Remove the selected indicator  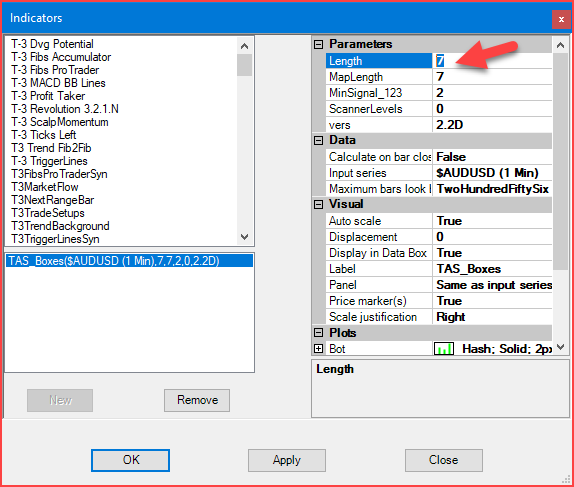pos(197,400)
